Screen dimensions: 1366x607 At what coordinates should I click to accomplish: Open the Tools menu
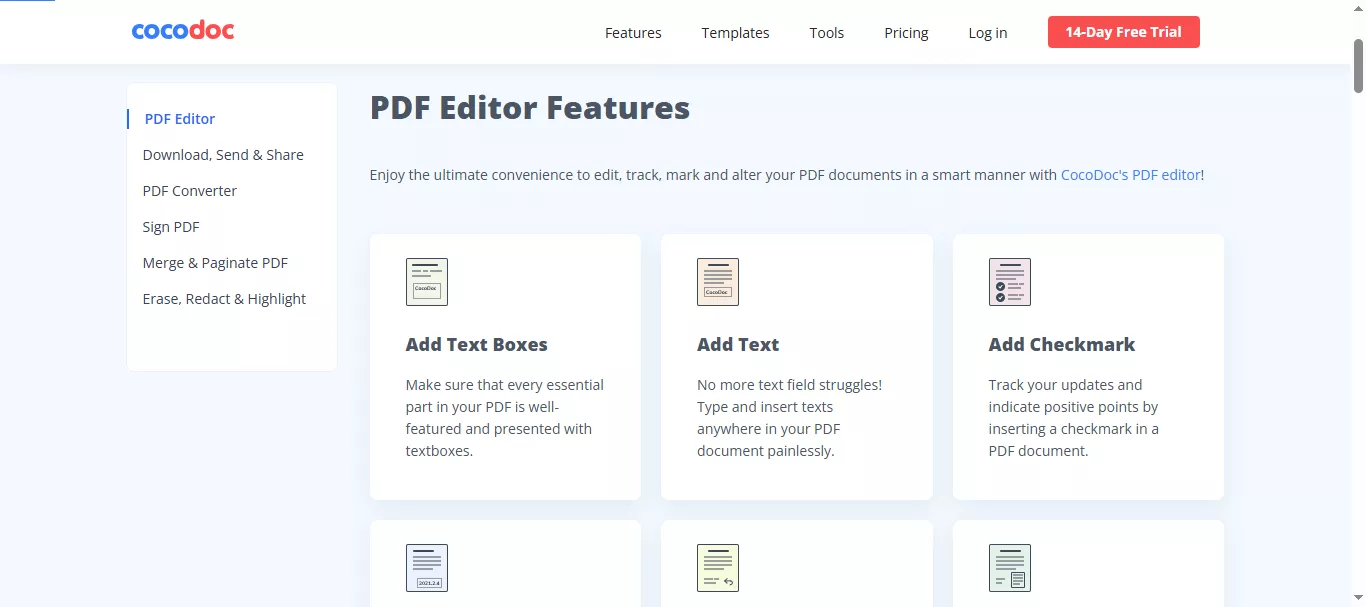pos(826,32)
